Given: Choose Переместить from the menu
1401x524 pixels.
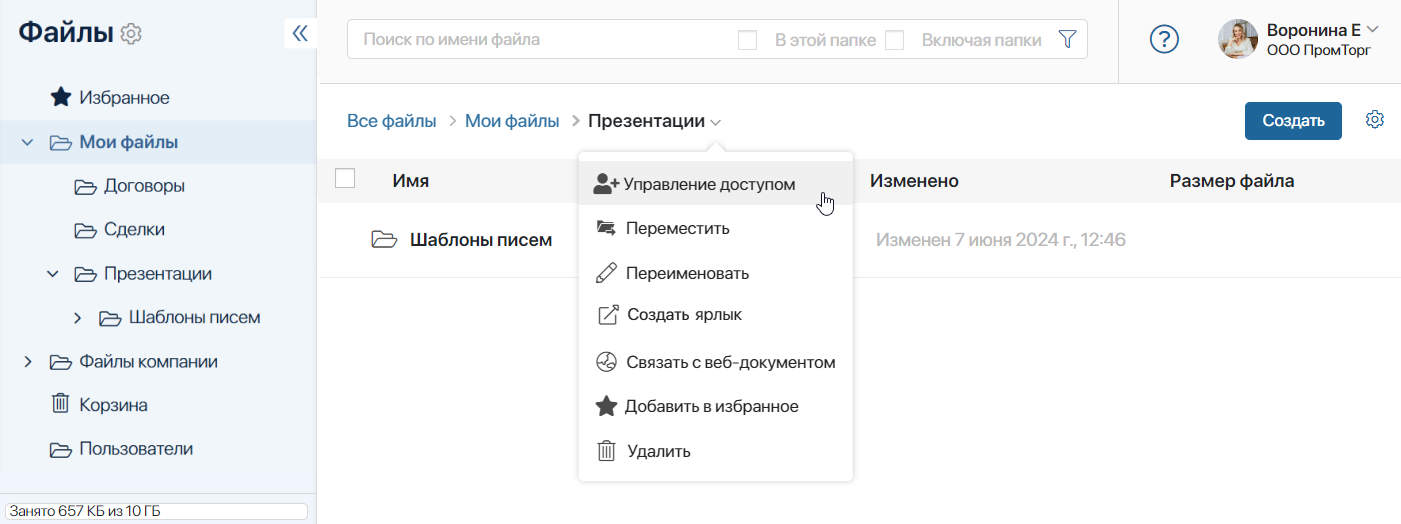Looking at the screenshot, I should [716, 228].
